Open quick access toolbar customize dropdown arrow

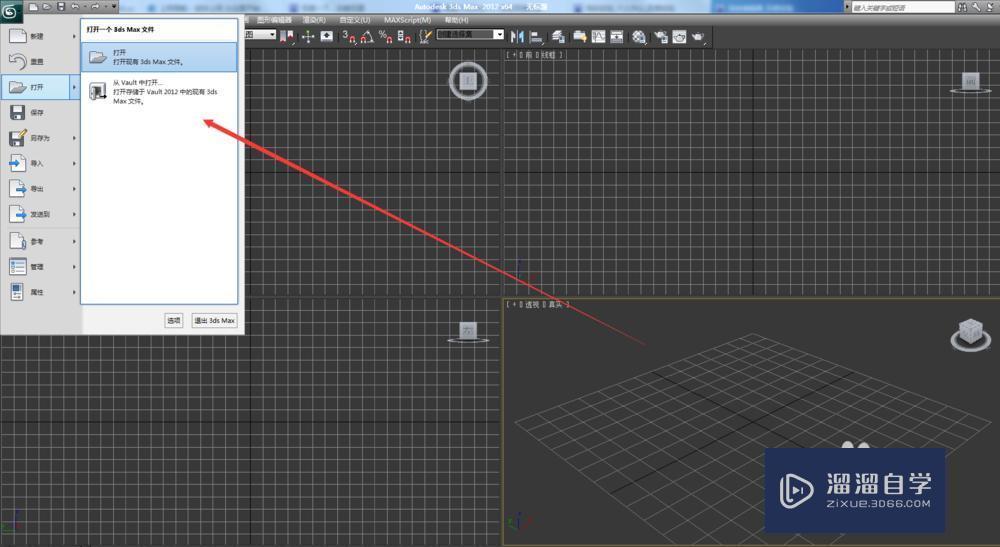114,6
